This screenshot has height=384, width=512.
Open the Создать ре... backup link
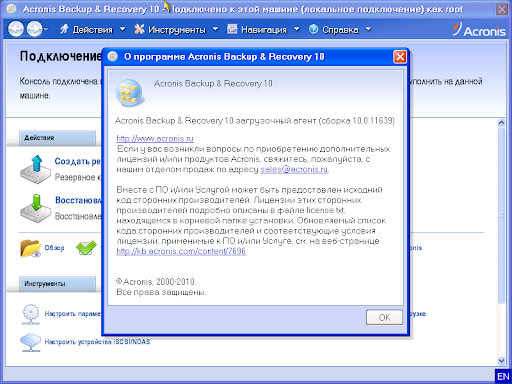[x=77, y=161]
